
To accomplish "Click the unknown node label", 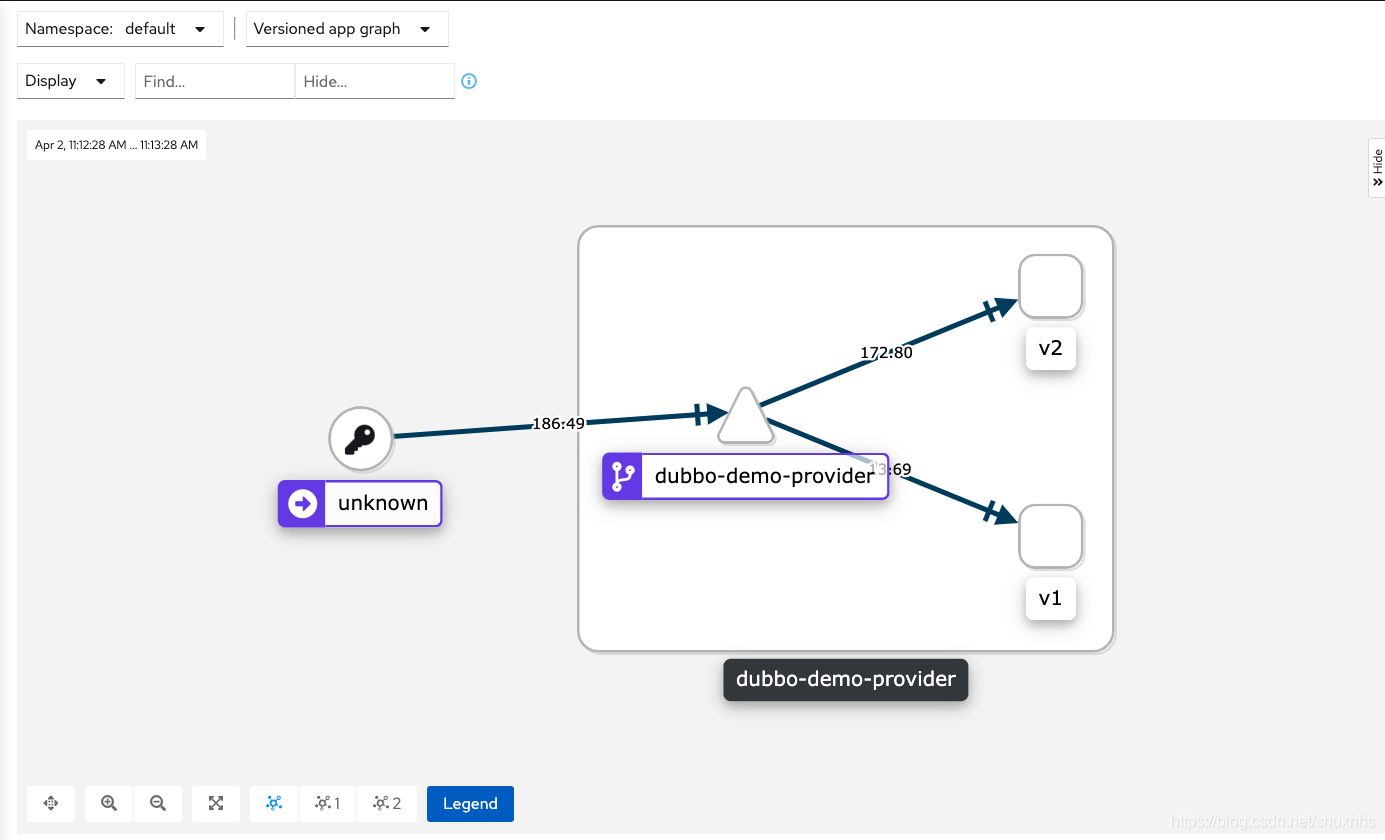I will (360, 503).
